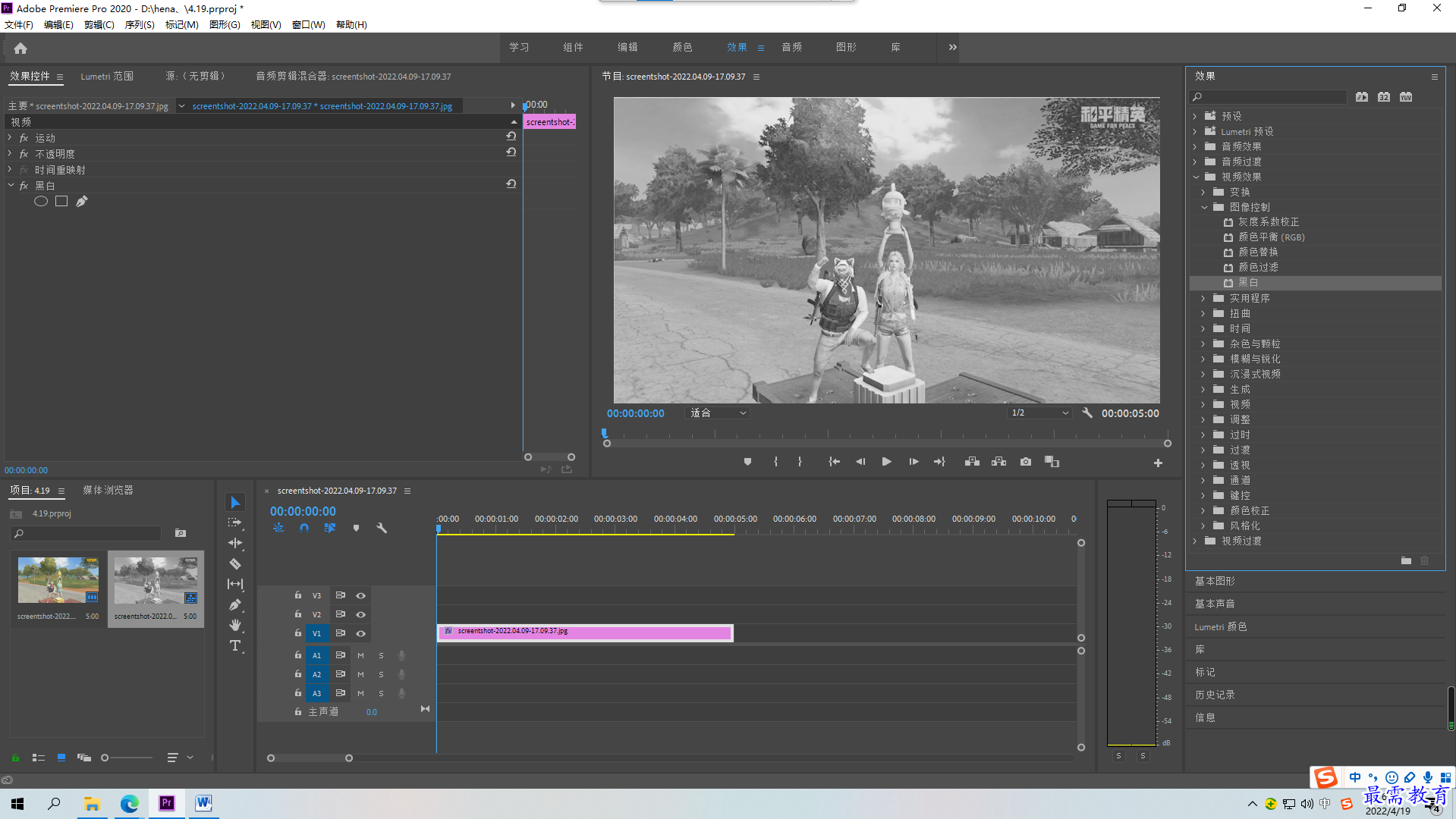Reset the 运动 effect
This screenshot has height=819, width=1456.
(x=511, y=136)
